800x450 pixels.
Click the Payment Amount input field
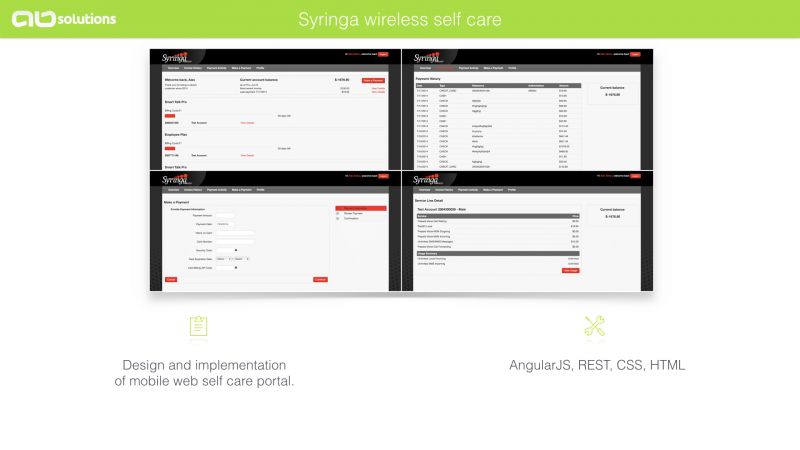pos(225,216)
